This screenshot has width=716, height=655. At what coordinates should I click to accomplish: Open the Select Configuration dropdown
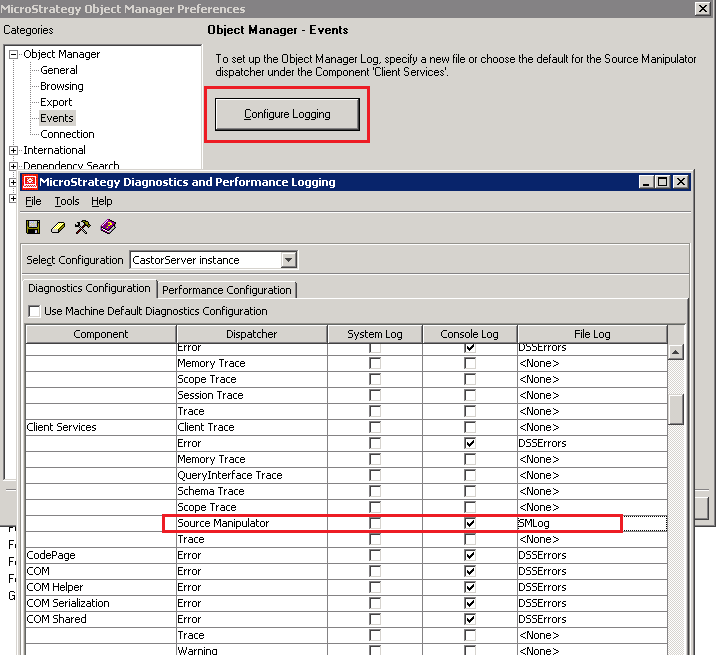(x=288, y=260)
